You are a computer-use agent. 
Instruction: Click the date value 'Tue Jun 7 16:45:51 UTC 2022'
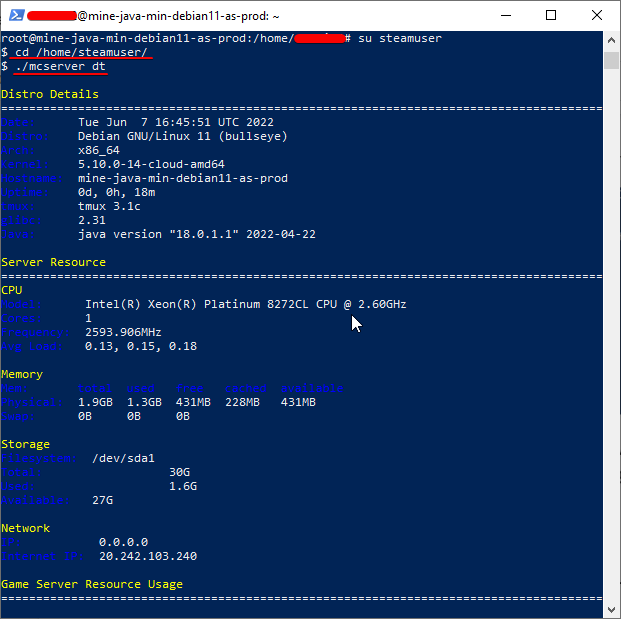[175, 122]
